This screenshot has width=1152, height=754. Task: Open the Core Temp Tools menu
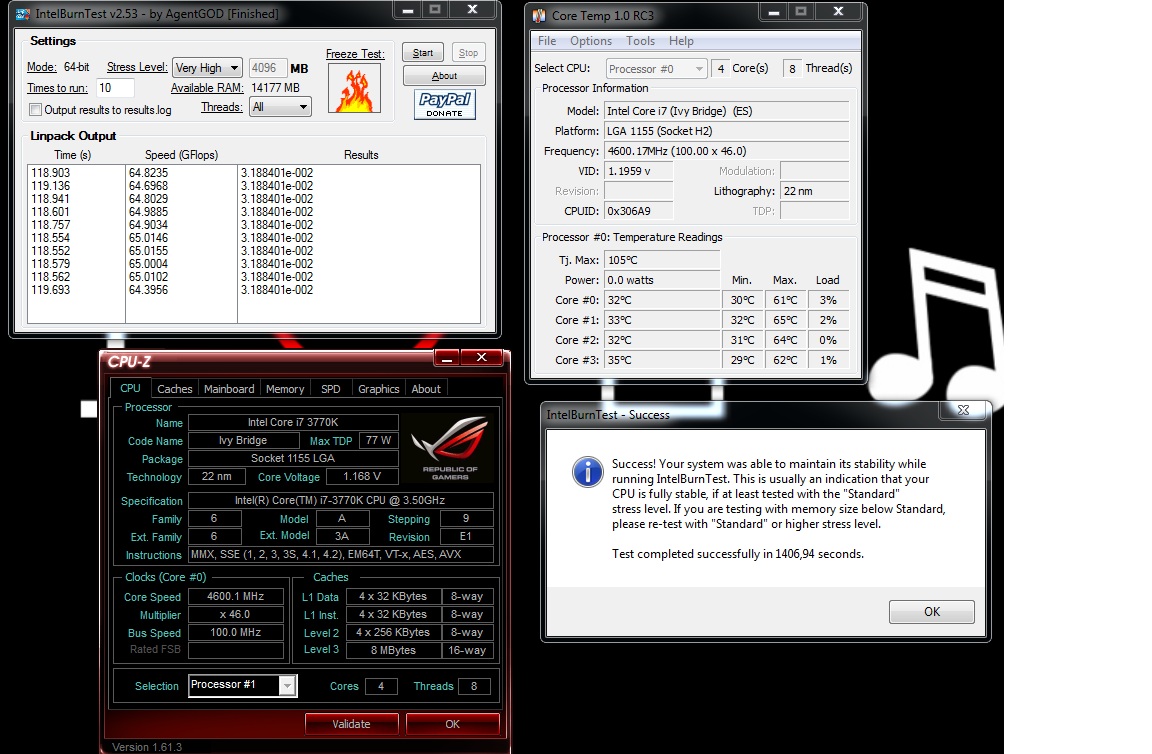coord(640,41)
